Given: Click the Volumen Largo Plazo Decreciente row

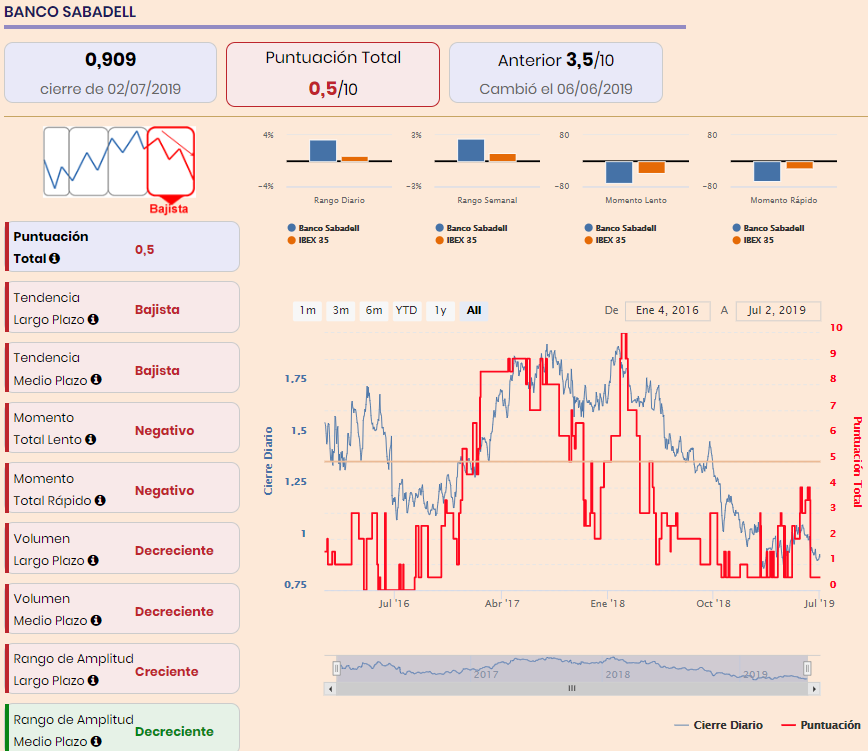Looking at the screenshot, I should coord(122,548).
